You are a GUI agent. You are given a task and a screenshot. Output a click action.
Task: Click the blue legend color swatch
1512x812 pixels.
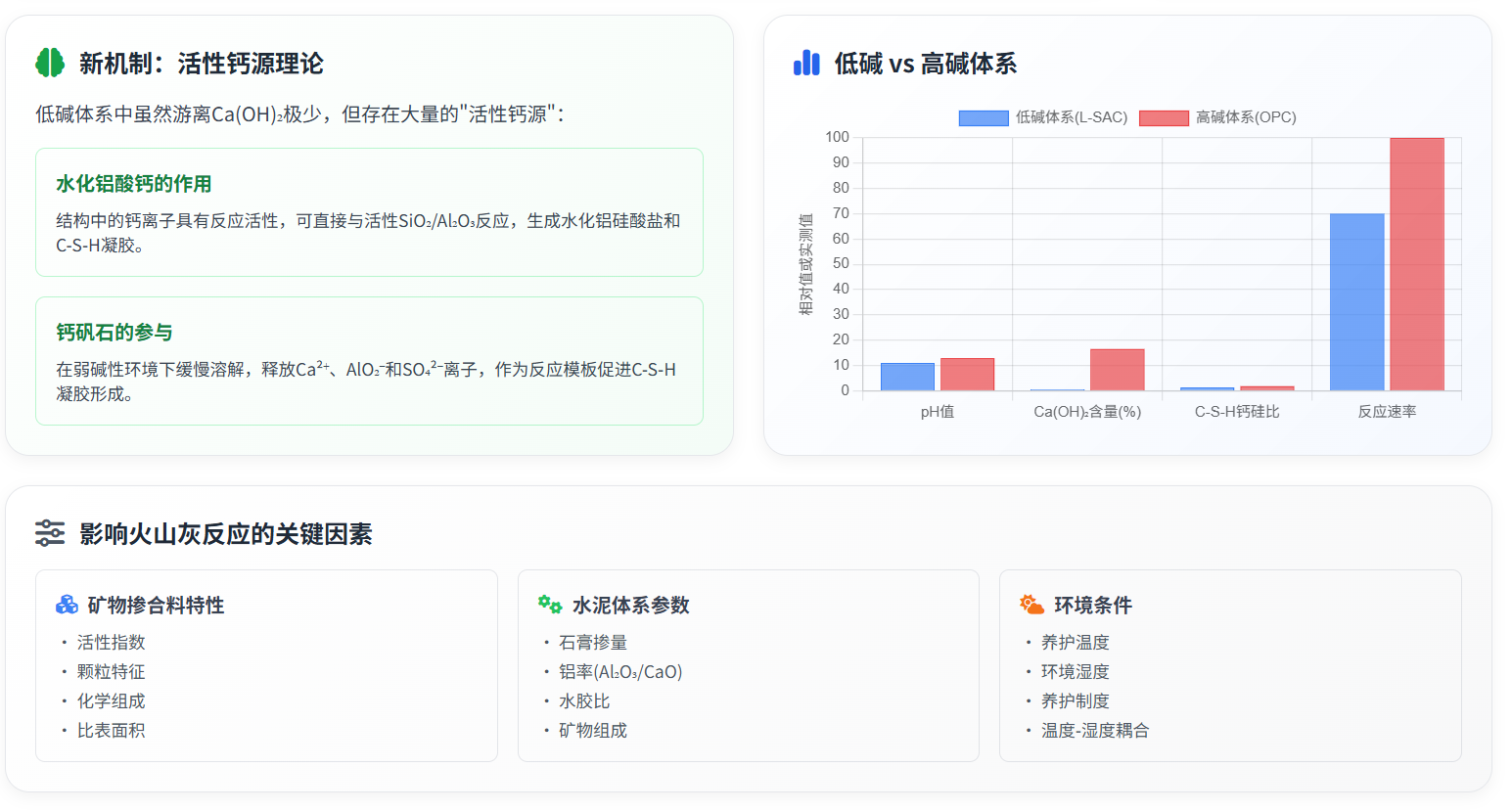pyautogui.click(x=983, y=118)
